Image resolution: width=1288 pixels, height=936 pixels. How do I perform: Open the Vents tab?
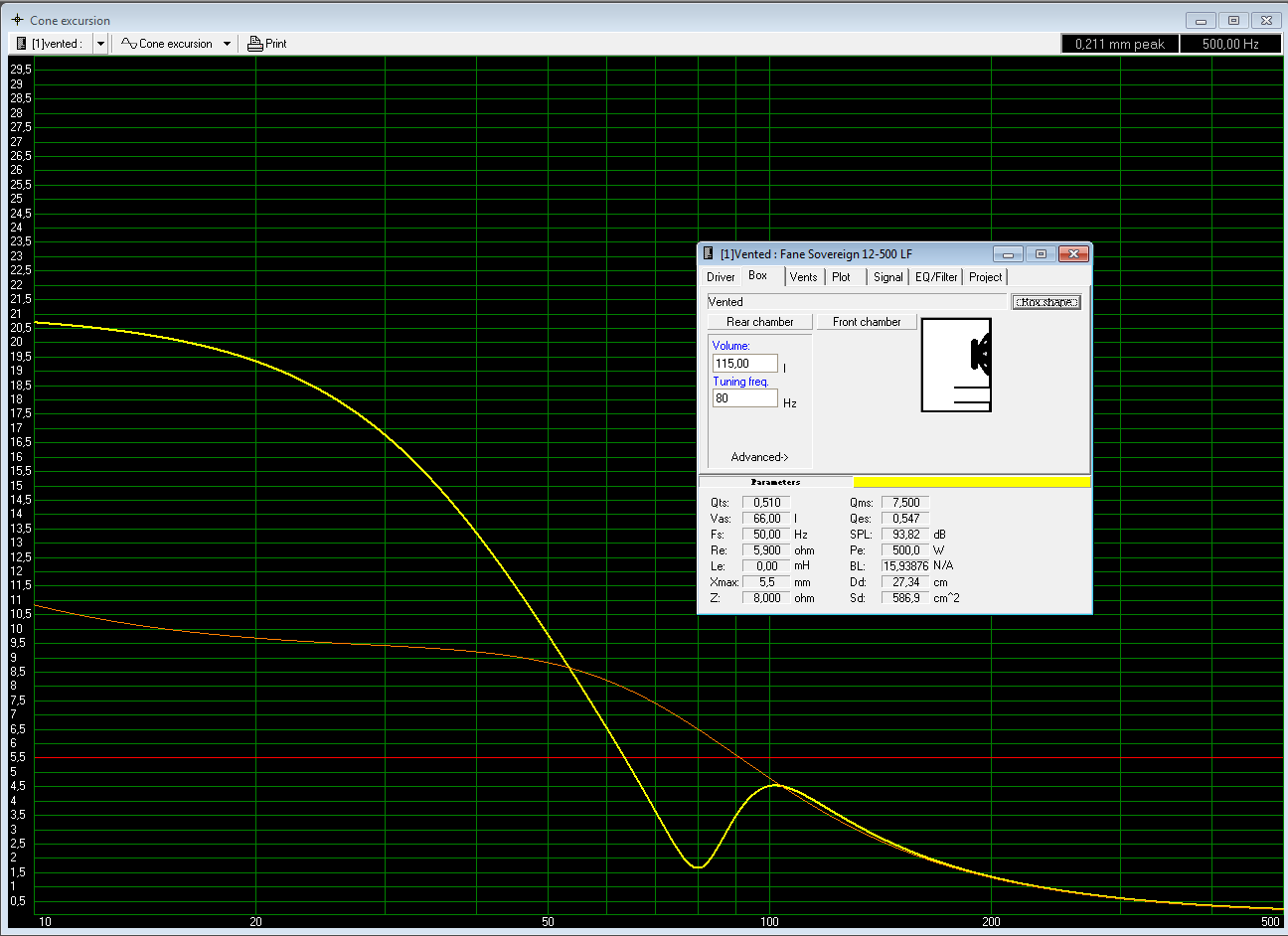point(803,277)
